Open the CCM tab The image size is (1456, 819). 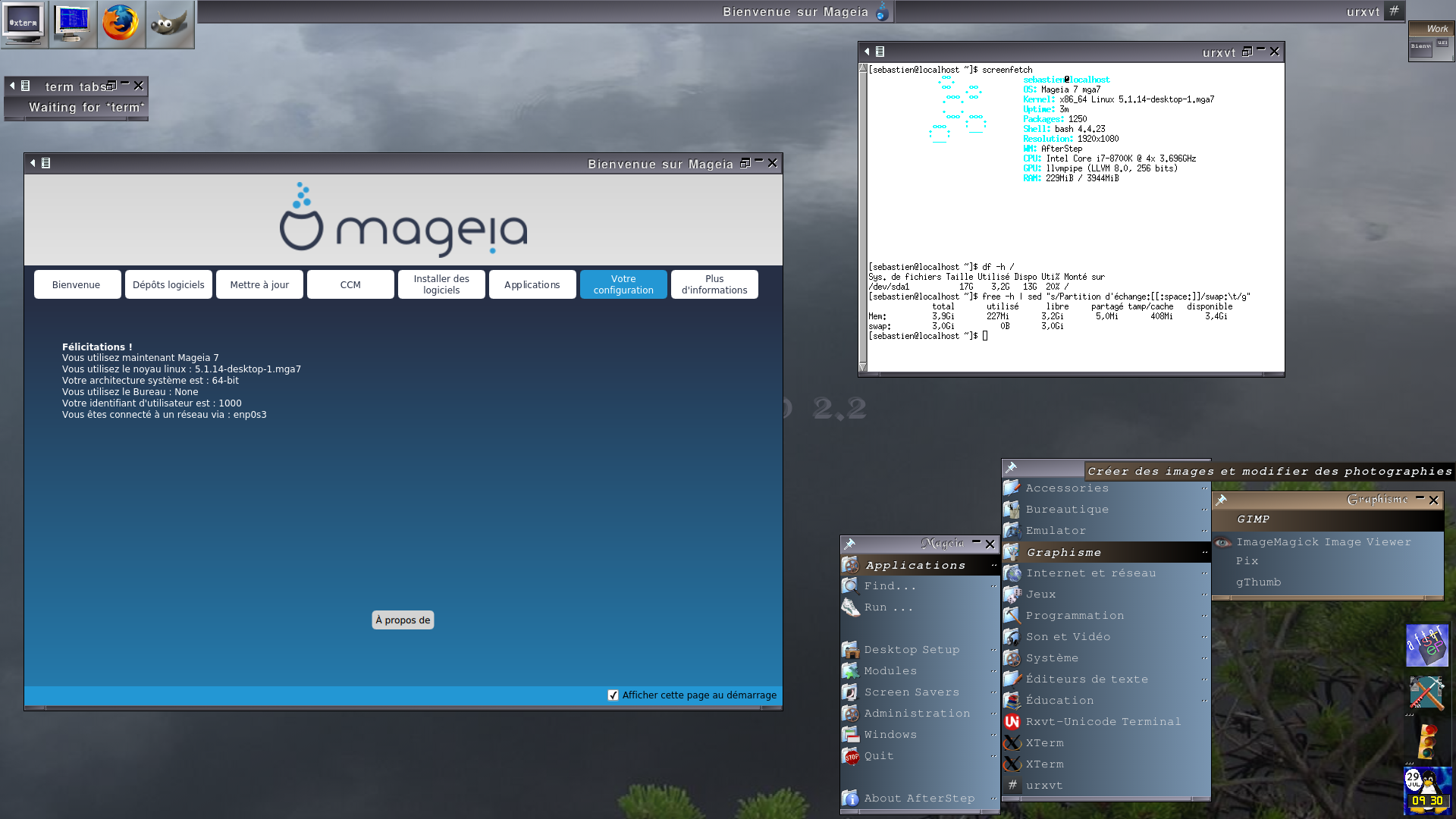tap(350, 284)
